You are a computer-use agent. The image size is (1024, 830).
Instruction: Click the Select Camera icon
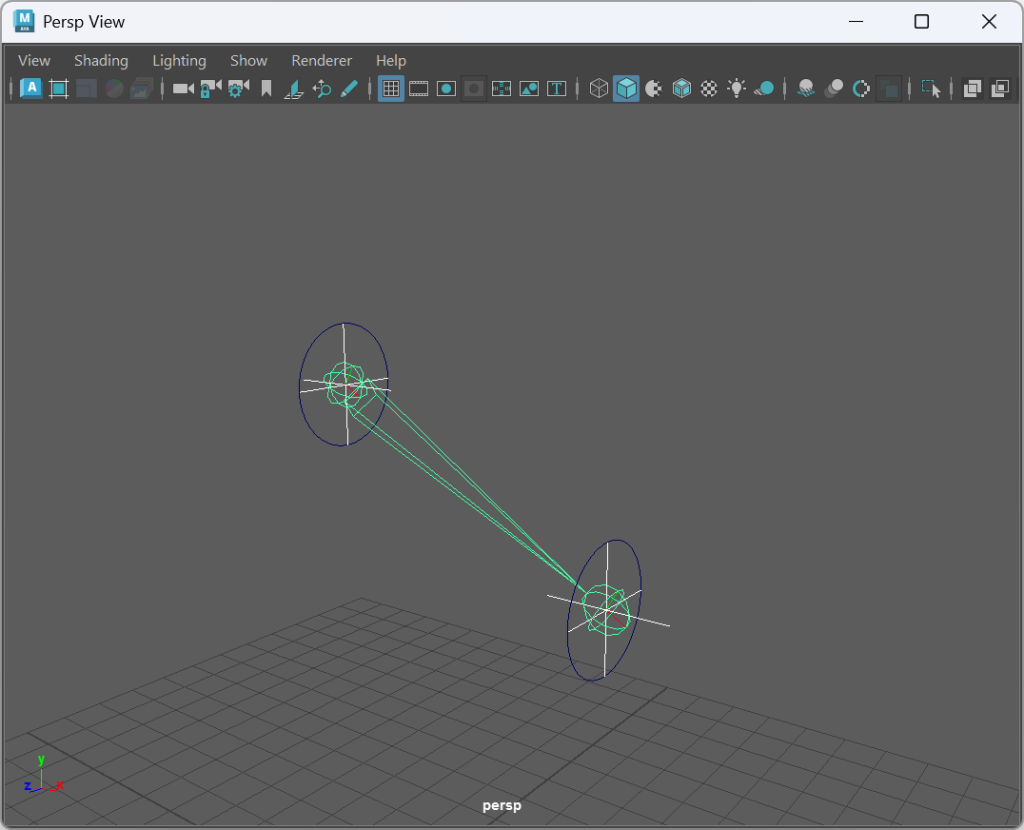(183, 89)
